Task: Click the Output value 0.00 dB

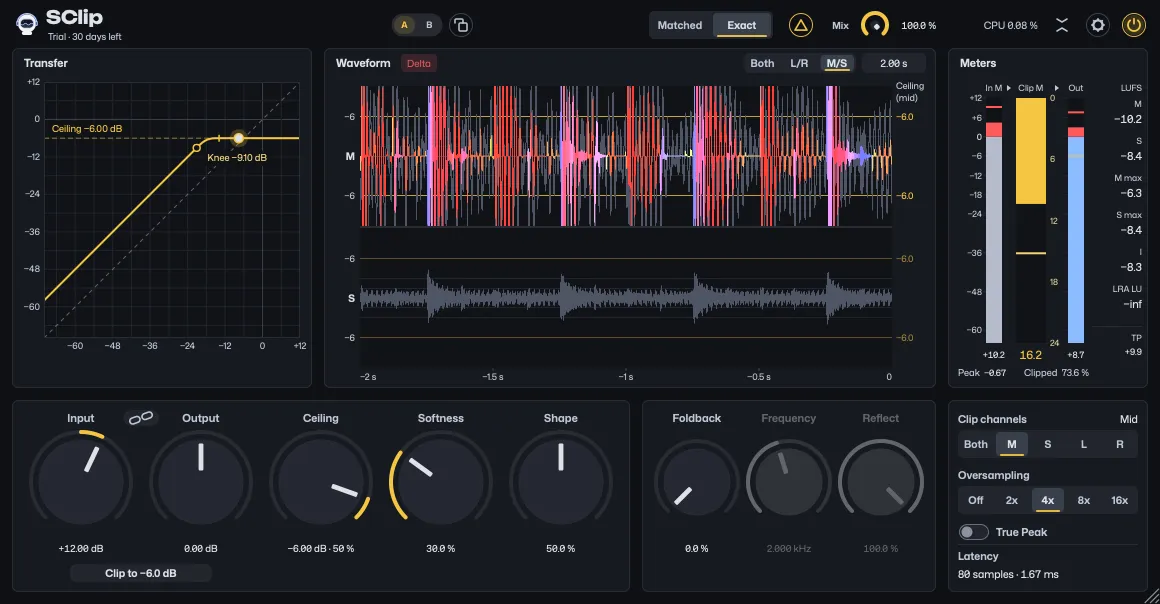Action: tap(200, 548)
